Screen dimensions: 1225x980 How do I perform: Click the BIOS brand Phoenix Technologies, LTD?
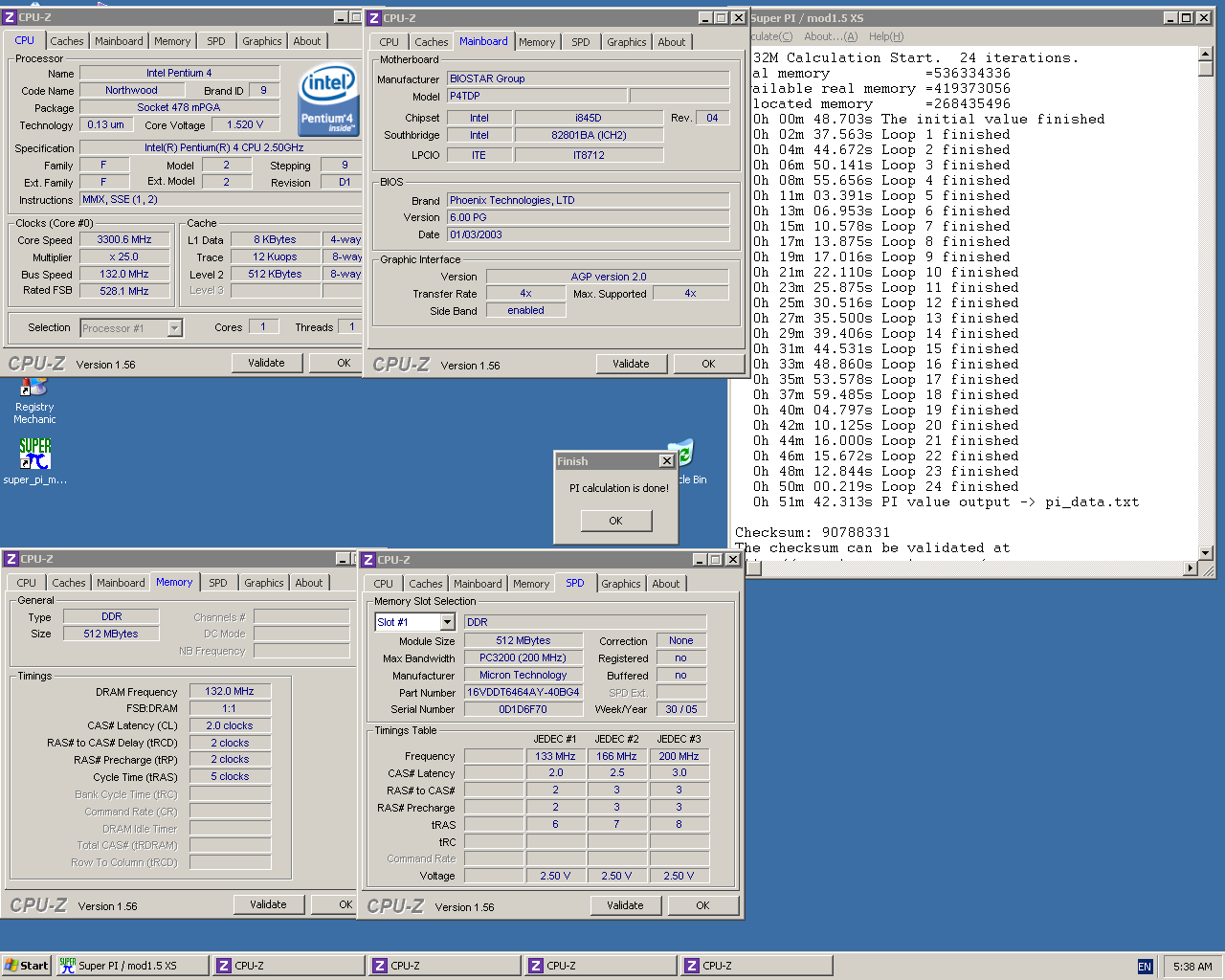coord(588,200)
